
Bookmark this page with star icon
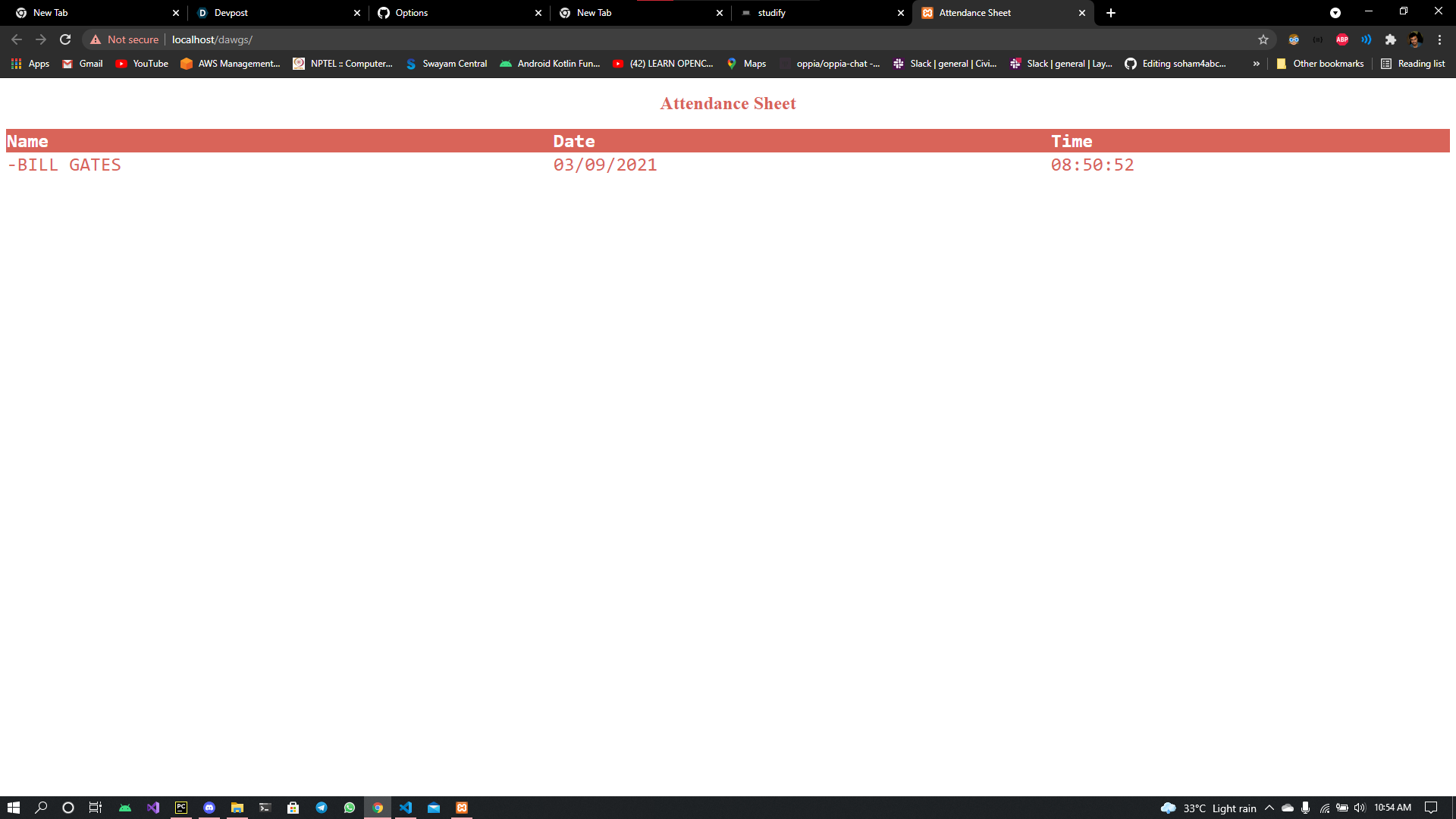[x=1263, y=39]
